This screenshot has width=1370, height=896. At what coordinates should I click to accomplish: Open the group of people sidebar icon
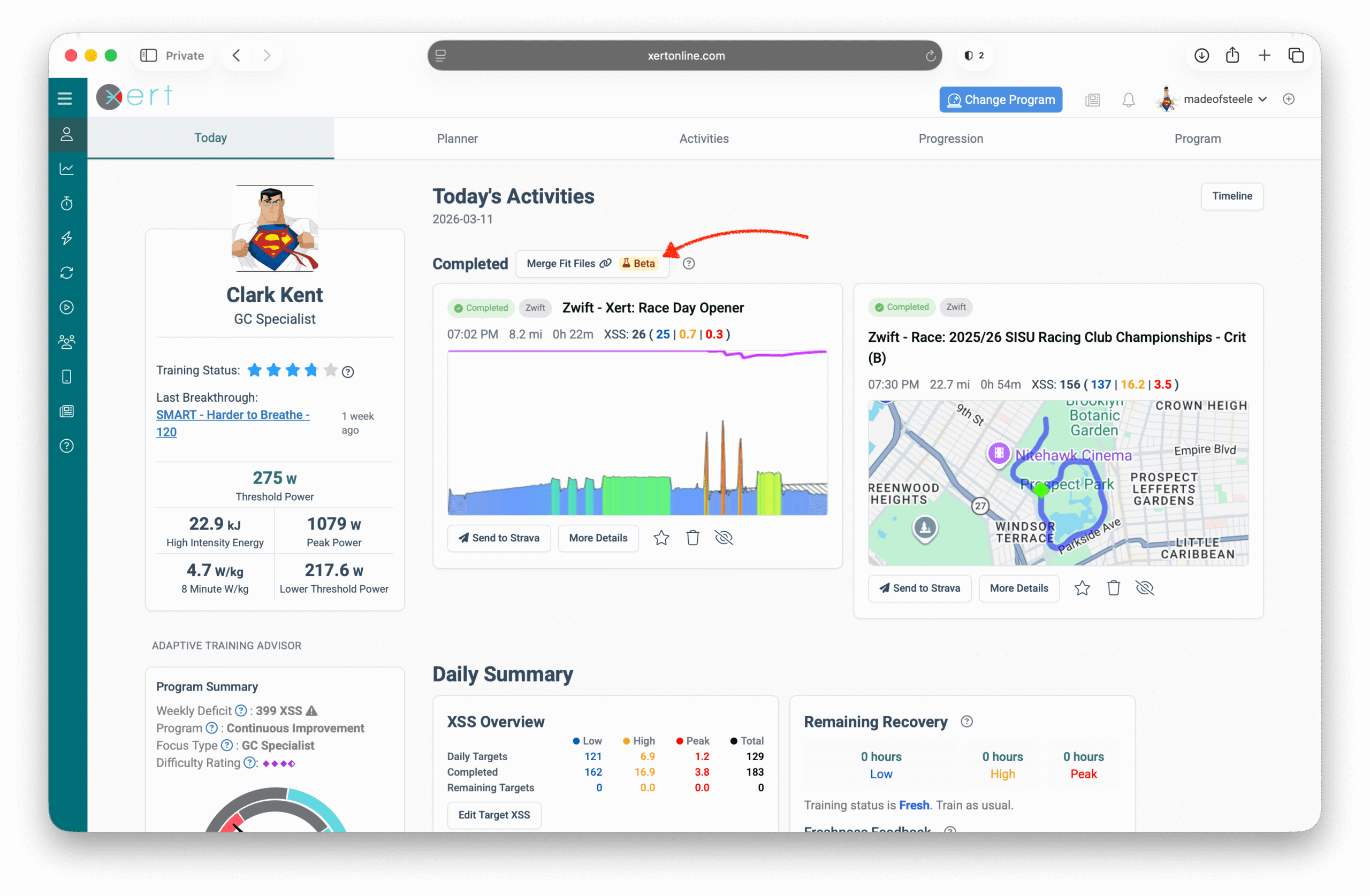[x=67, y=342]
